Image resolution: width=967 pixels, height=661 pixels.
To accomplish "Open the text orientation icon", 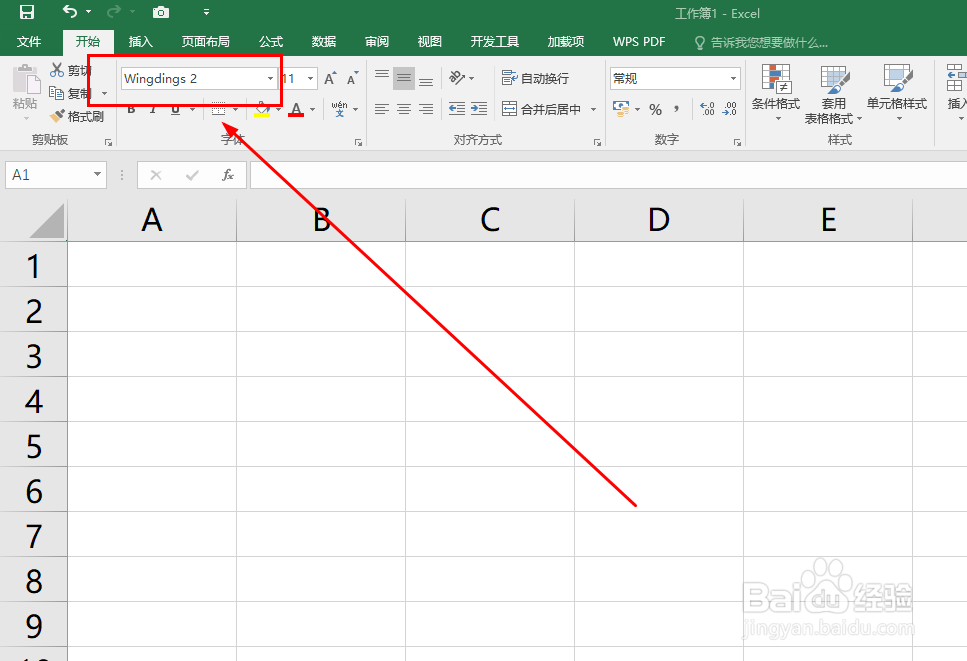I will point(457,78).
